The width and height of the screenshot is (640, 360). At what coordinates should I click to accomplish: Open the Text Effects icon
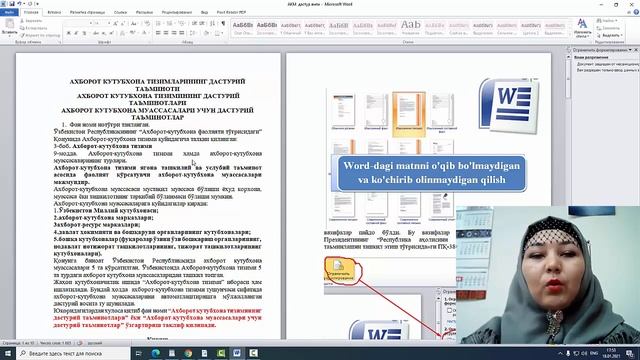tap(122, 33)
